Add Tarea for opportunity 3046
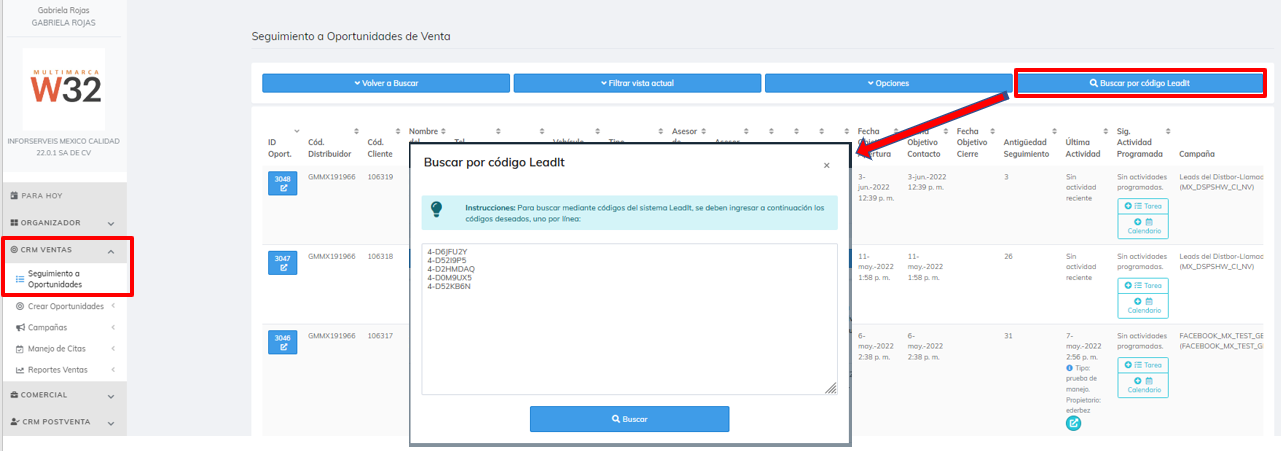The image size is (1281, 451). pos(1142,365)
